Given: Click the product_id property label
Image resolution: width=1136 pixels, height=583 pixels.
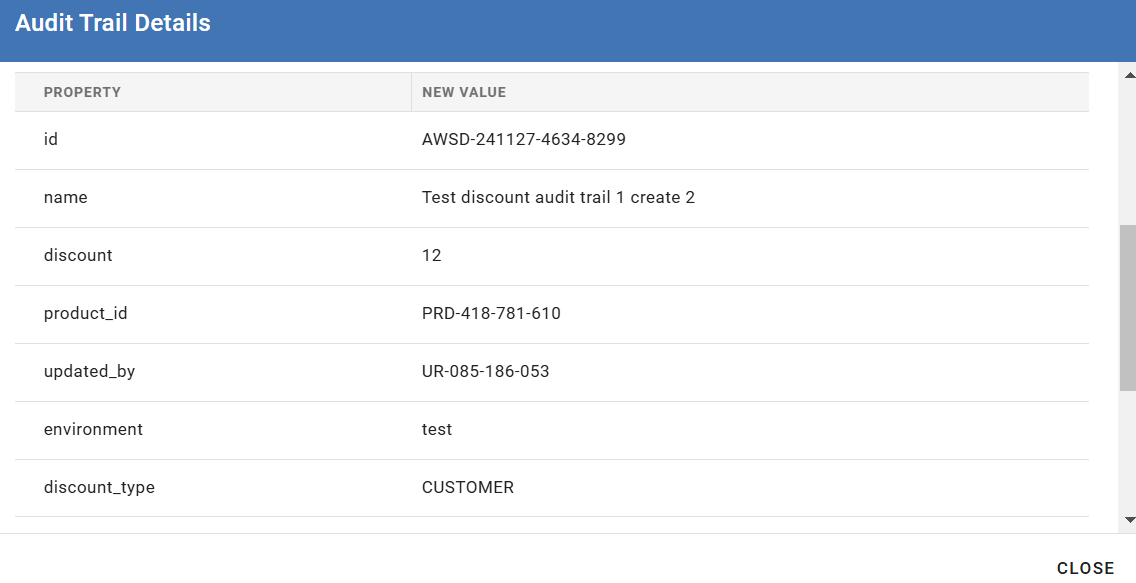Looking at the screenshot, I should 85,314.
